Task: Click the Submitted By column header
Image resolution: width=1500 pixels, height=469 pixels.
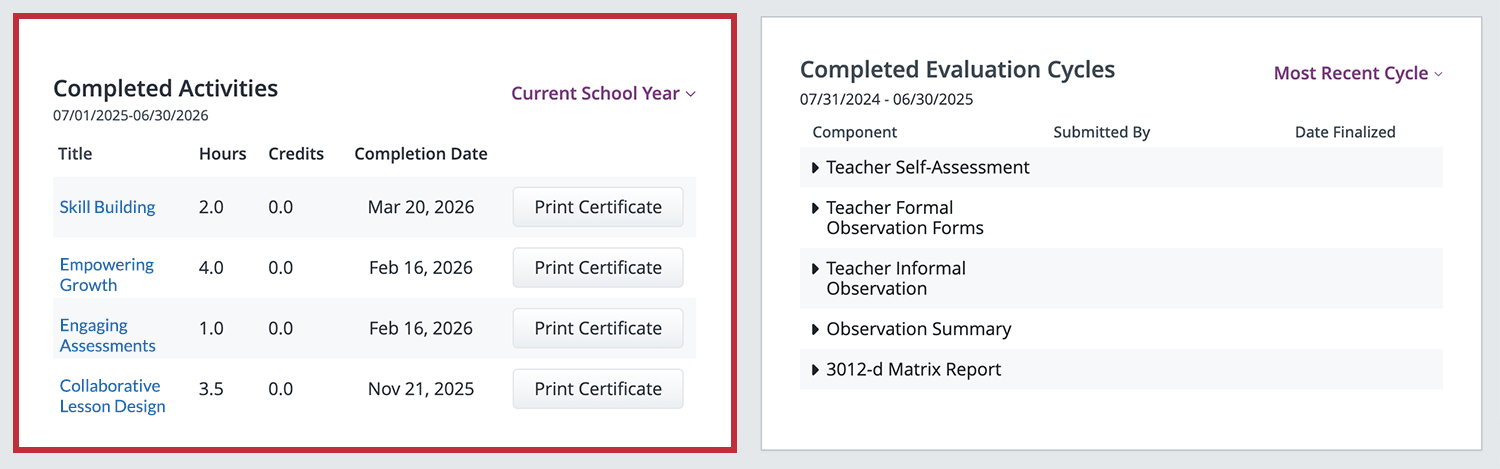Action: [1101, 132]
